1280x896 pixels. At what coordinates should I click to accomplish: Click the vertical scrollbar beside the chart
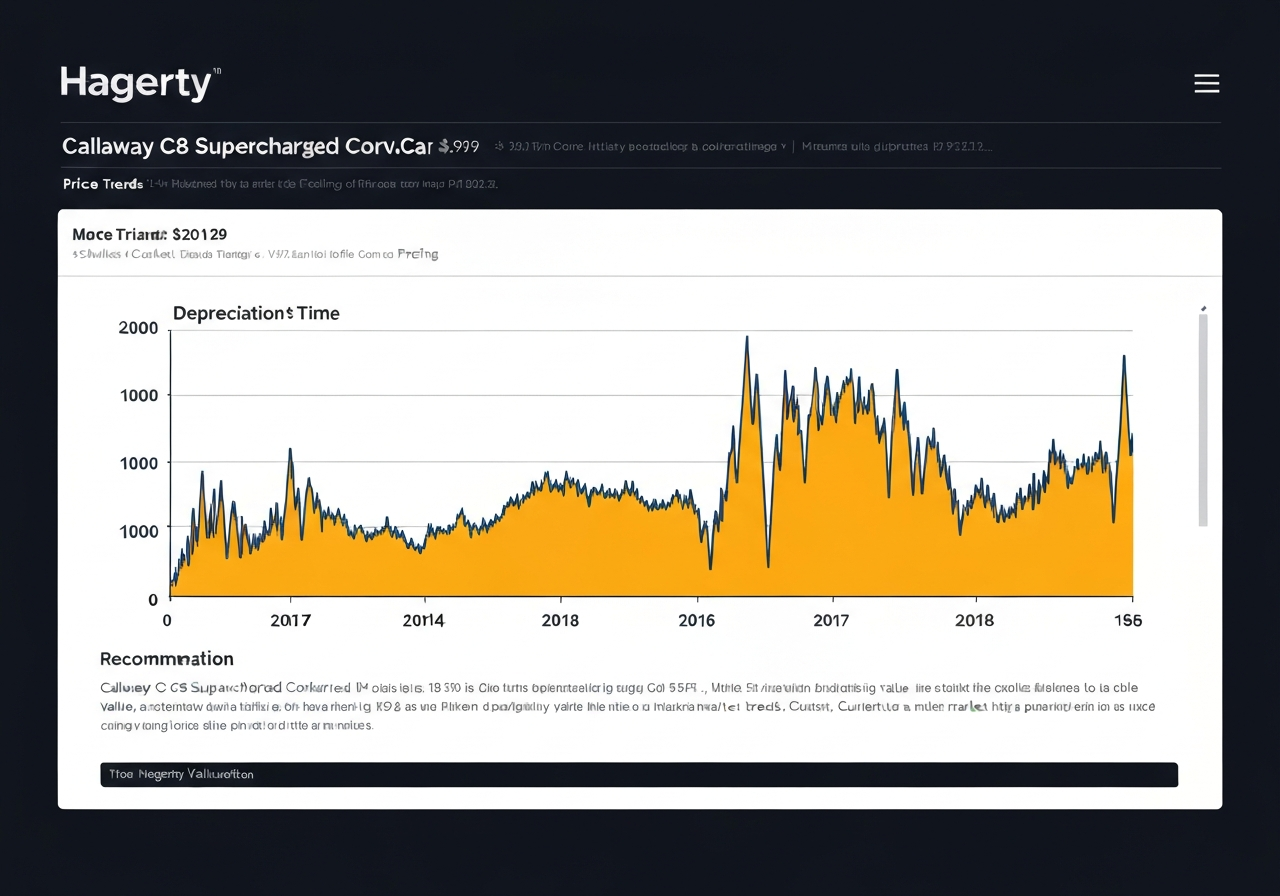coord(1203,419)
